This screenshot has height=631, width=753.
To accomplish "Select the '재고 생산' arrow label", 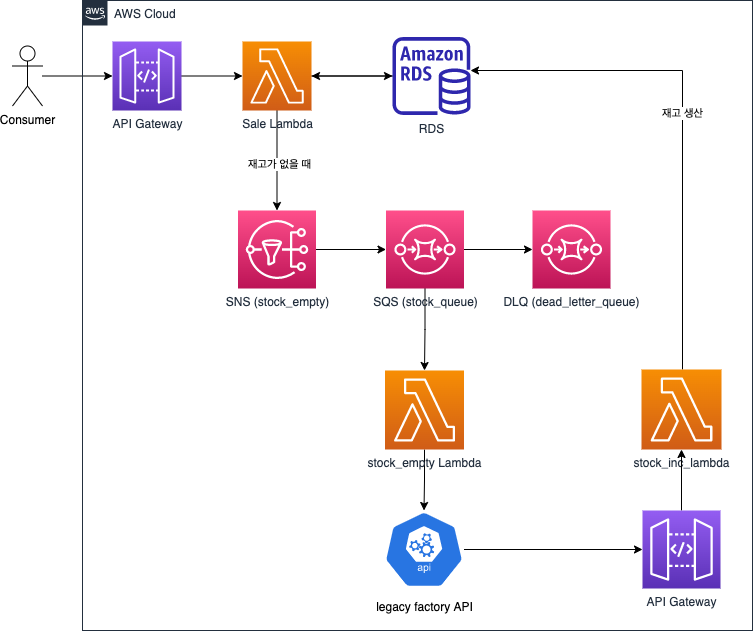I will (682, 112).
